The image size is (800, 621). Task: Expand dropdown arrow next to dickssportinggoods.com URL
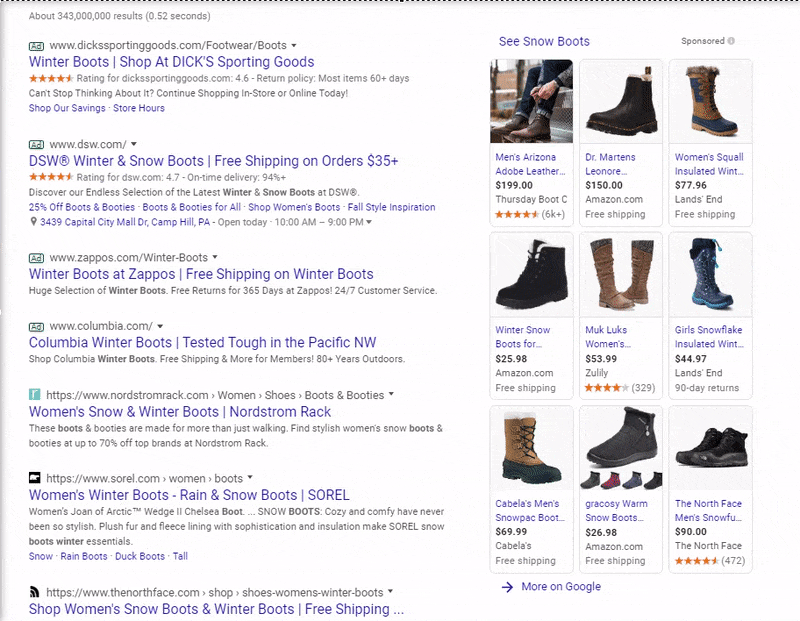click(x=294, y=45)
